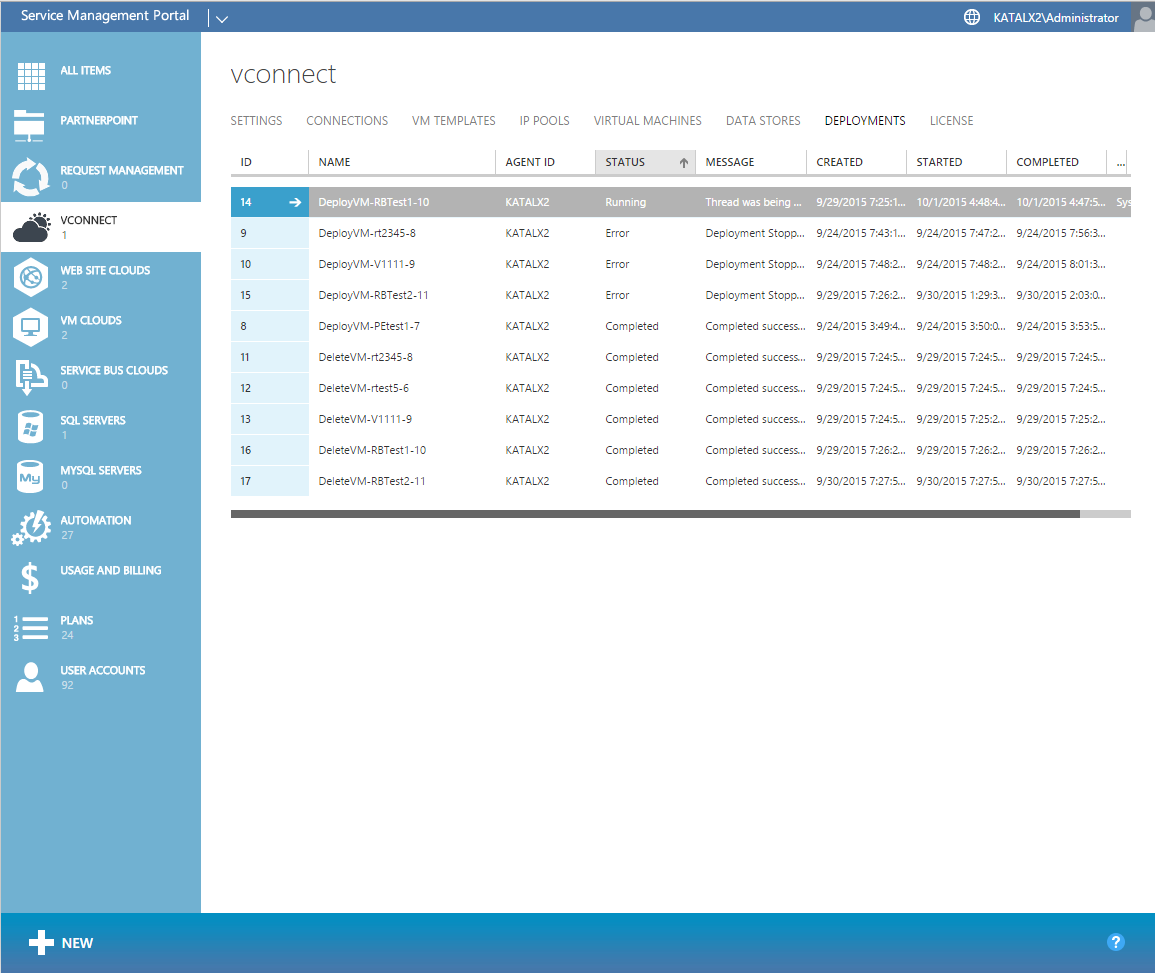
Task: Open the Service Bus Clouds icon
Action: pyautogui.click(x=31, y=377)
